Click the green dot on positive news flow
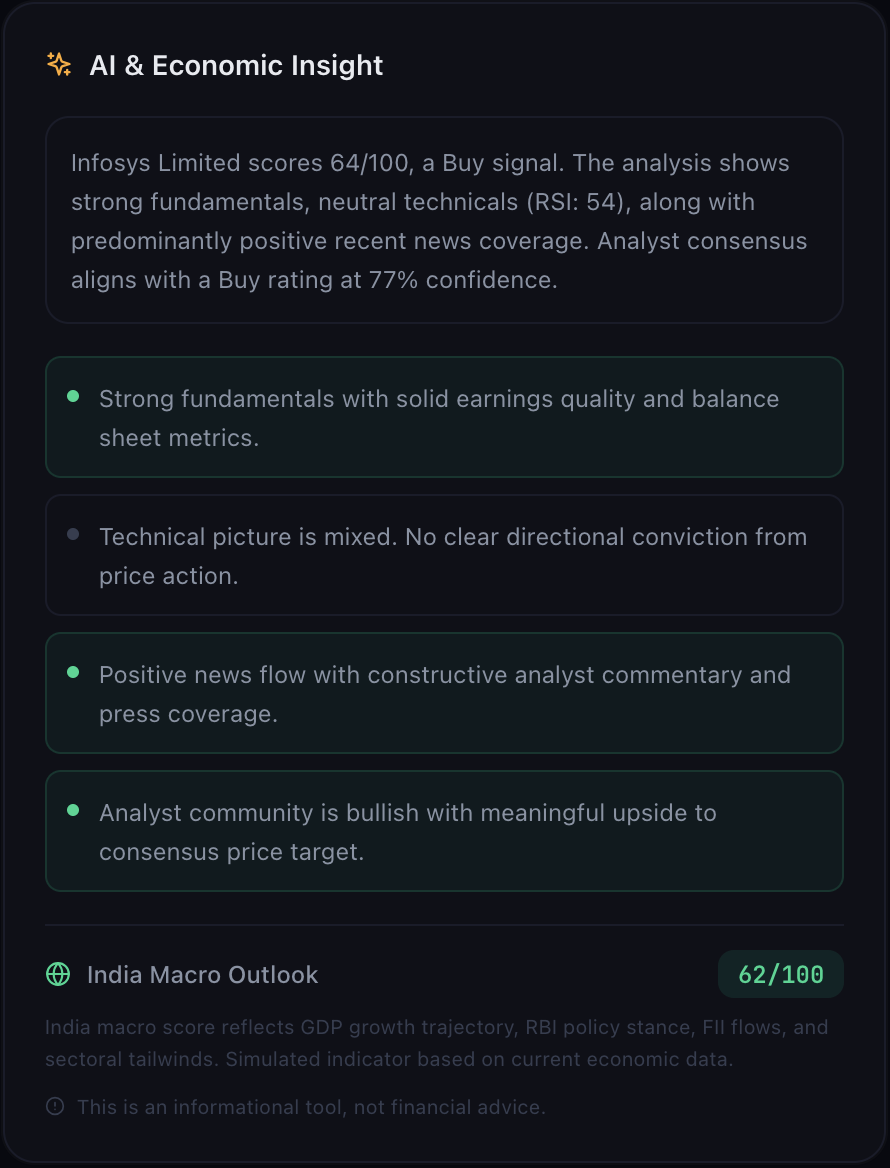This screenshot has height=1168, width=890. tap(74, 672)
